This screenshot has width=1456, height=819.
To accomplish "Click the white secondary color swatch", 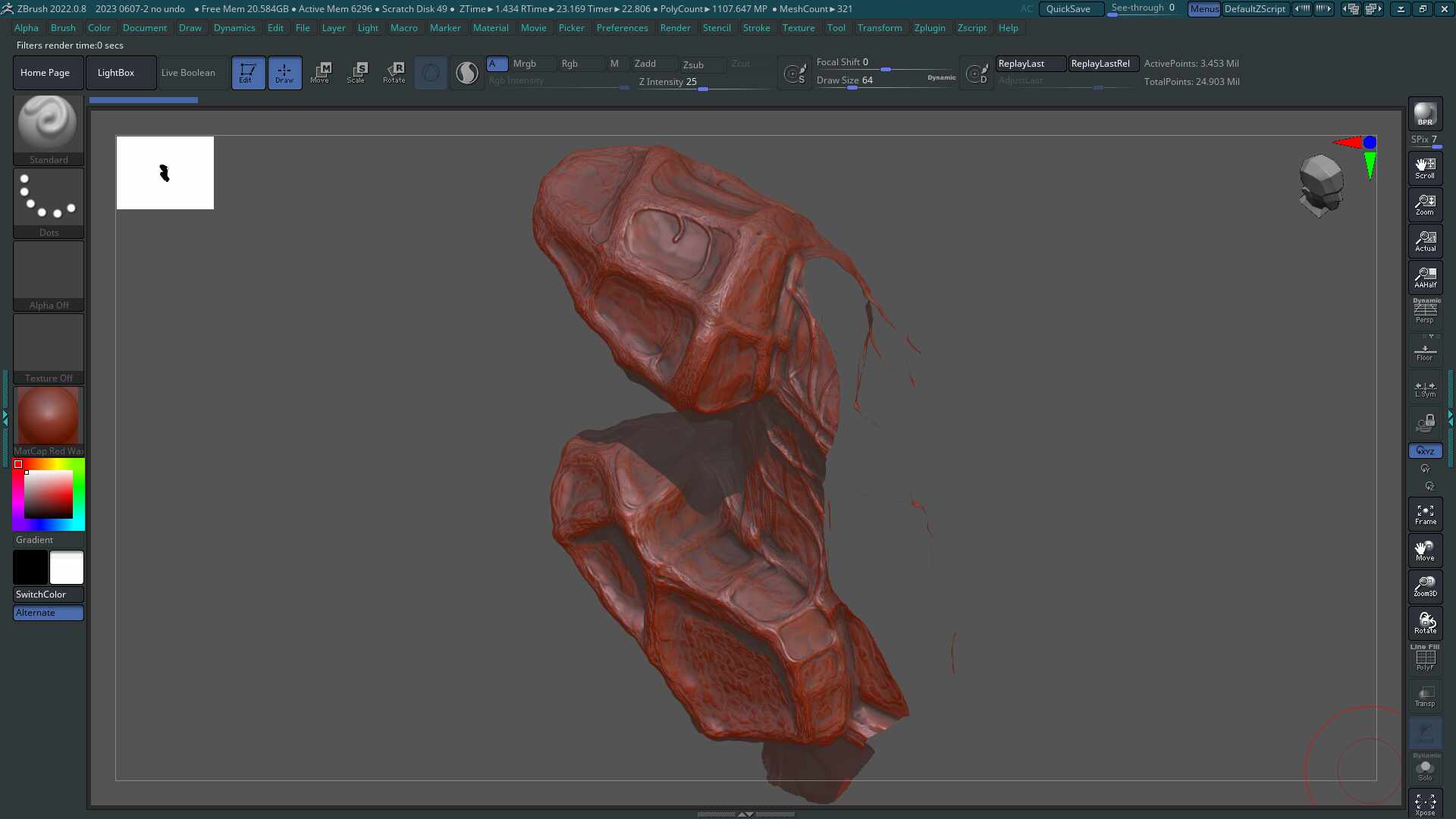I will click(67, 567).
